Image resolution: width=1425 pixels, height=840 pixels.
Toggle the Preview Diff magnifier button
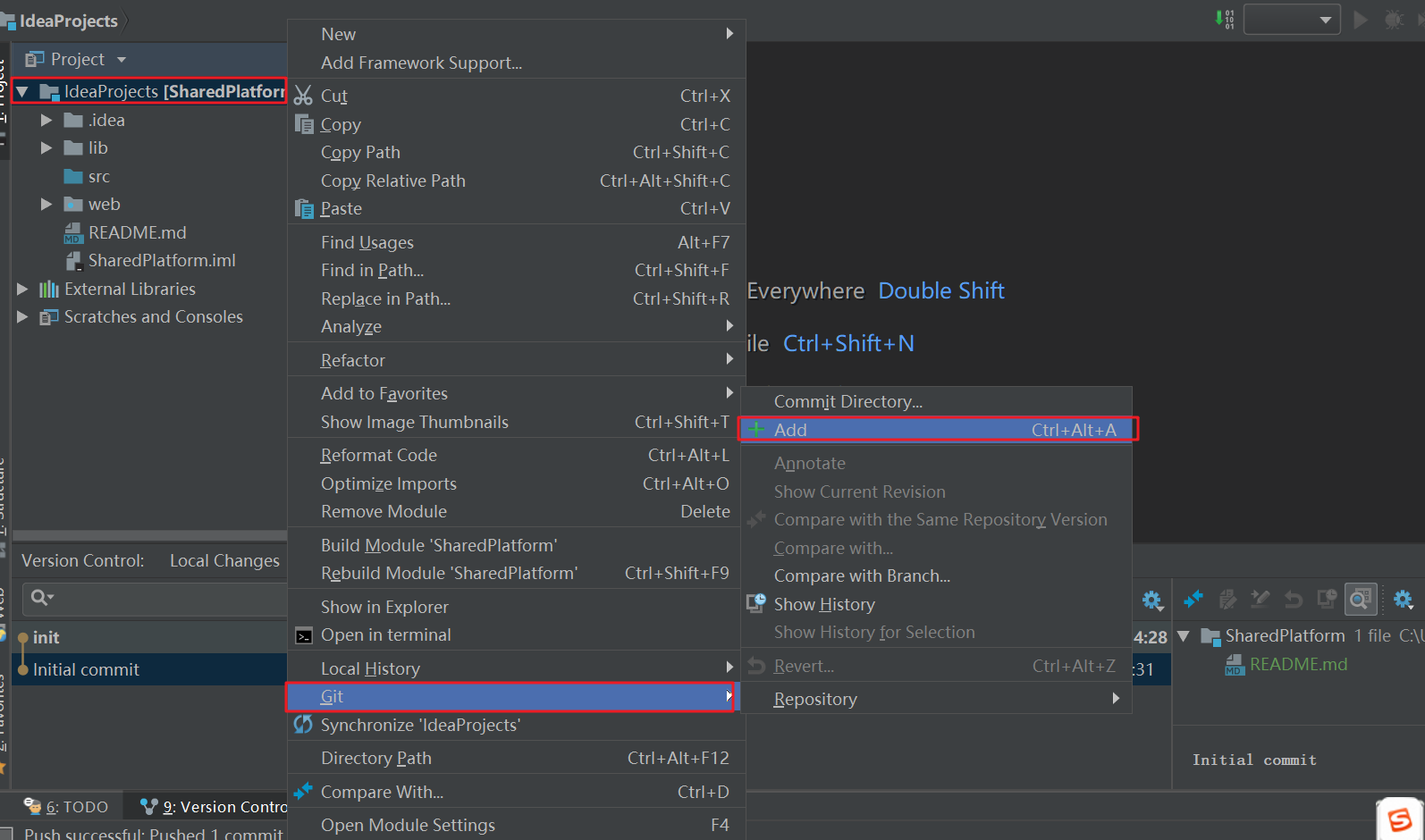tap(1360, 599)
